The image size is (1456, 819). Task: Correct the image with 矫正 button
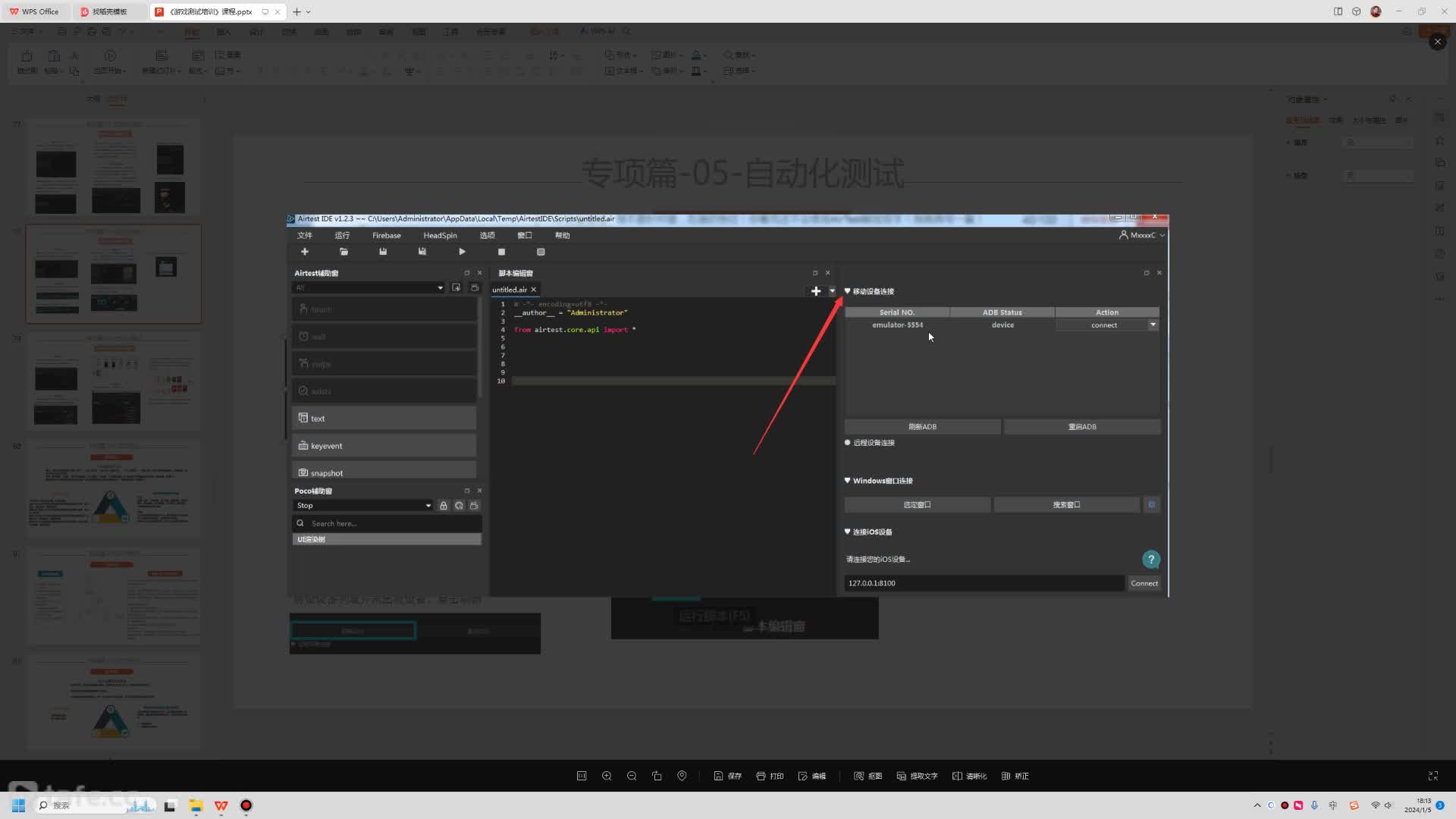1015,776
